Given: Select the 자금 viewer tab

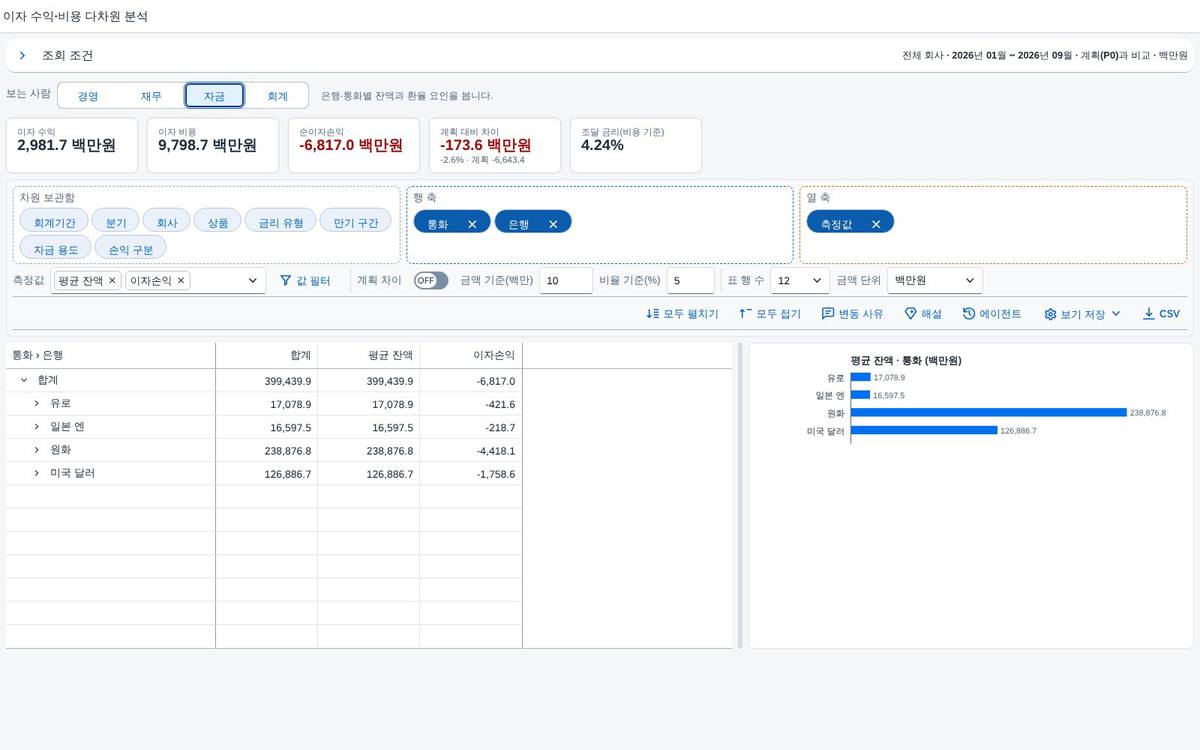Looking at the screenshot, I should [214, 96].
